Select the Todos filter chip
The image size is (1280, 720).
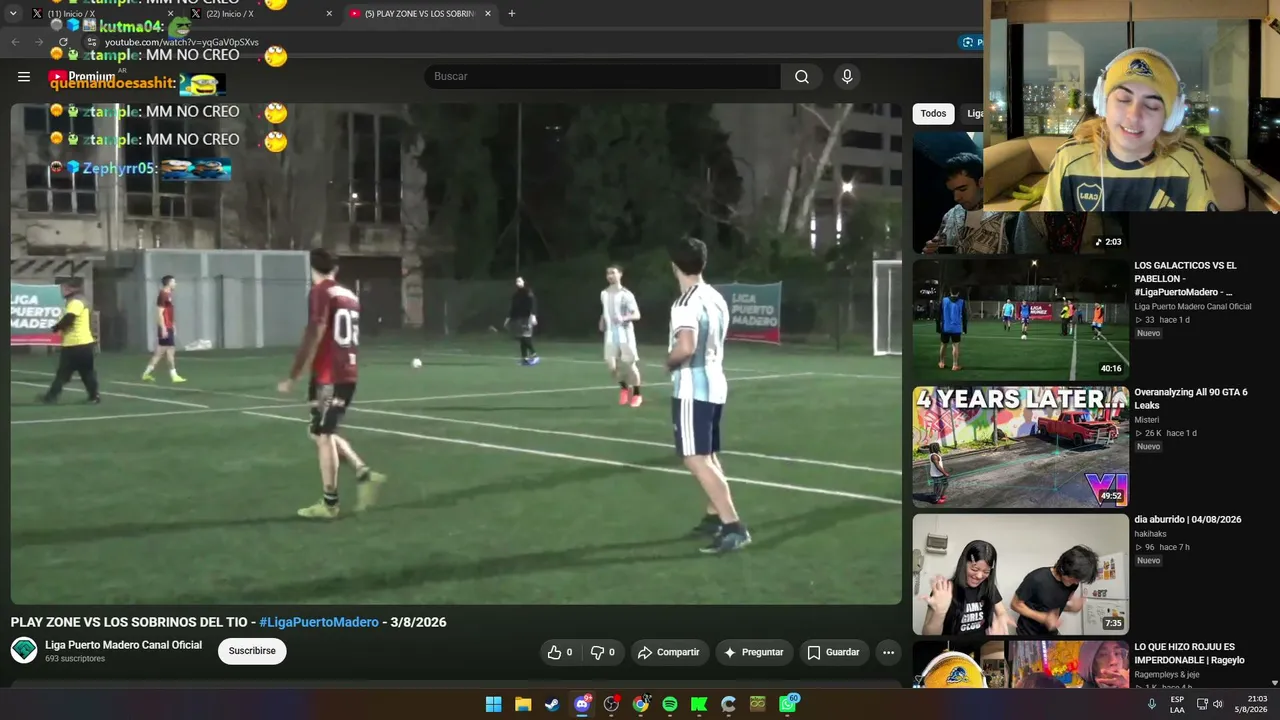(933, 113)
